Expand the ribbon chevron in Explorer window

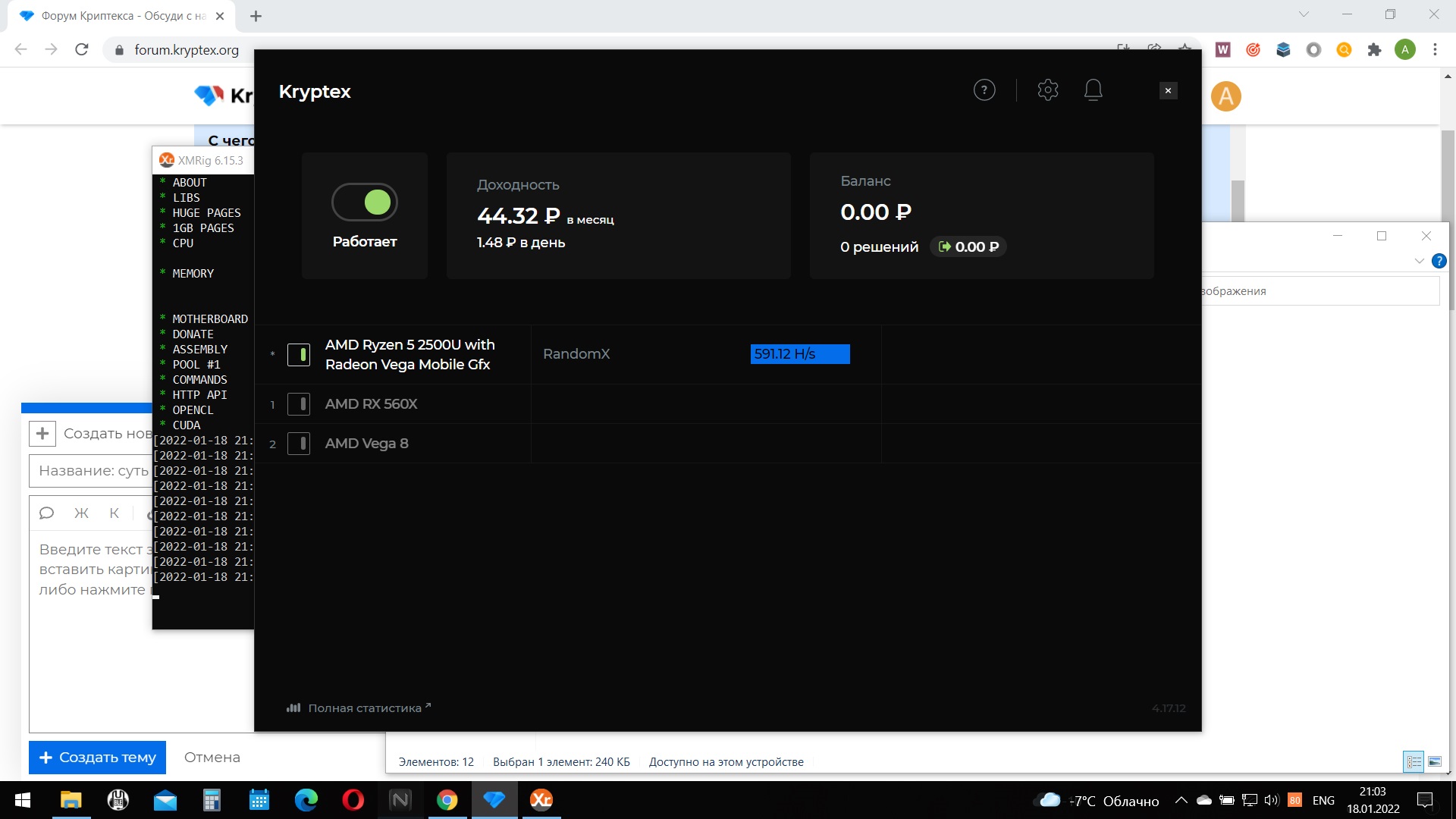(1419, 261)
